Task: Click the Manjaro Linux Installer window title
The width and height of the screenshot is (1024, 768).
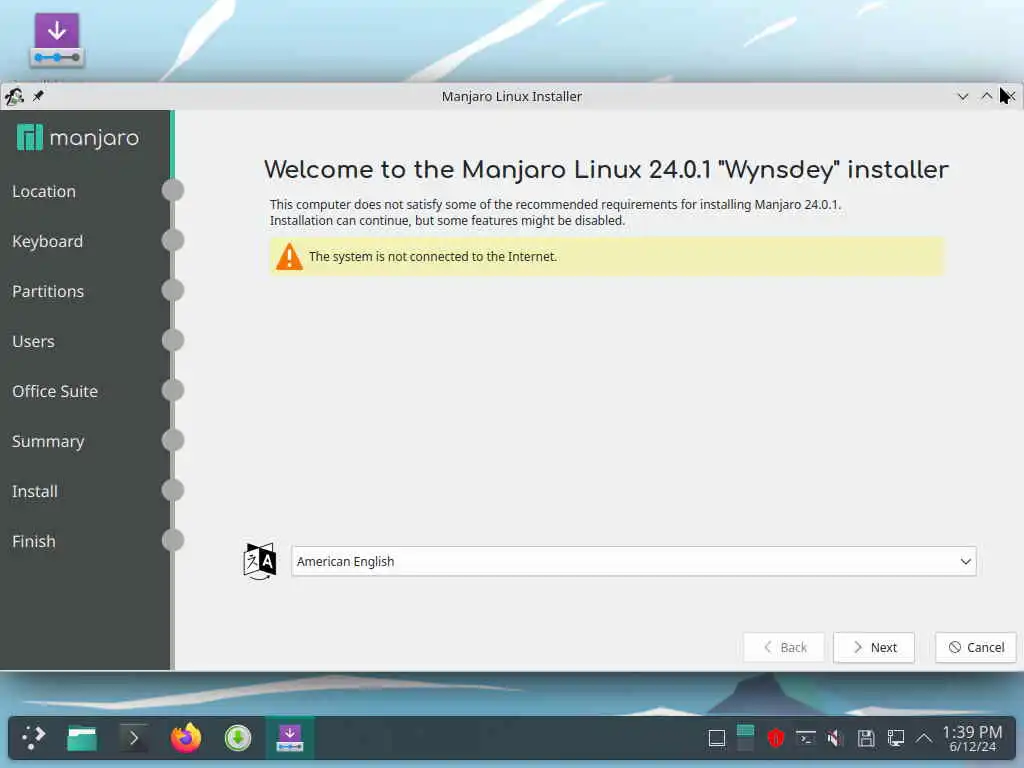Action: pos(512,97)
